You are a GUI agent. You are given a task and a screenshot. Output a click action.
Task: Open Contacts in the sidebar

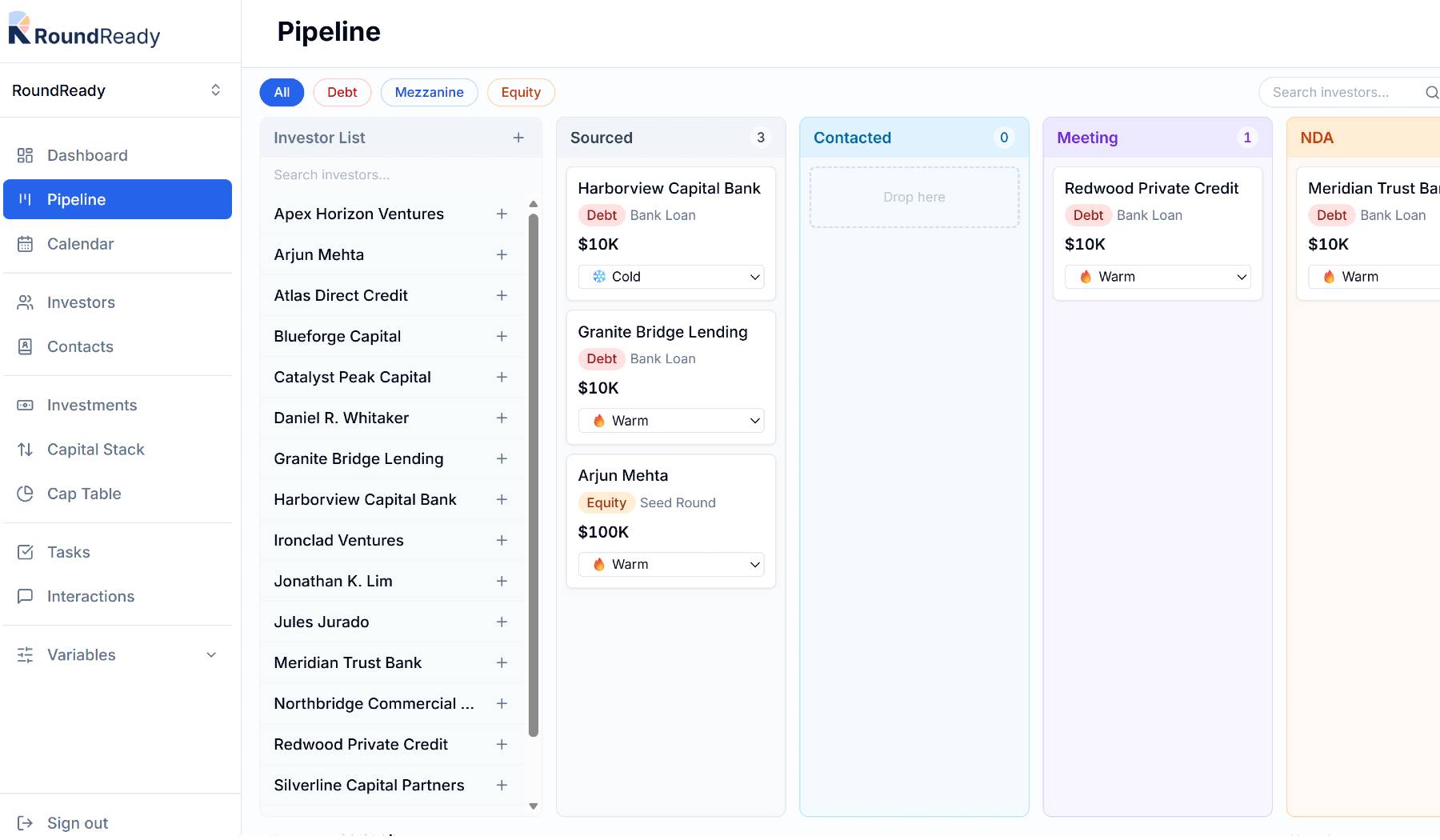pyautogui.click(x=118, y=346)
